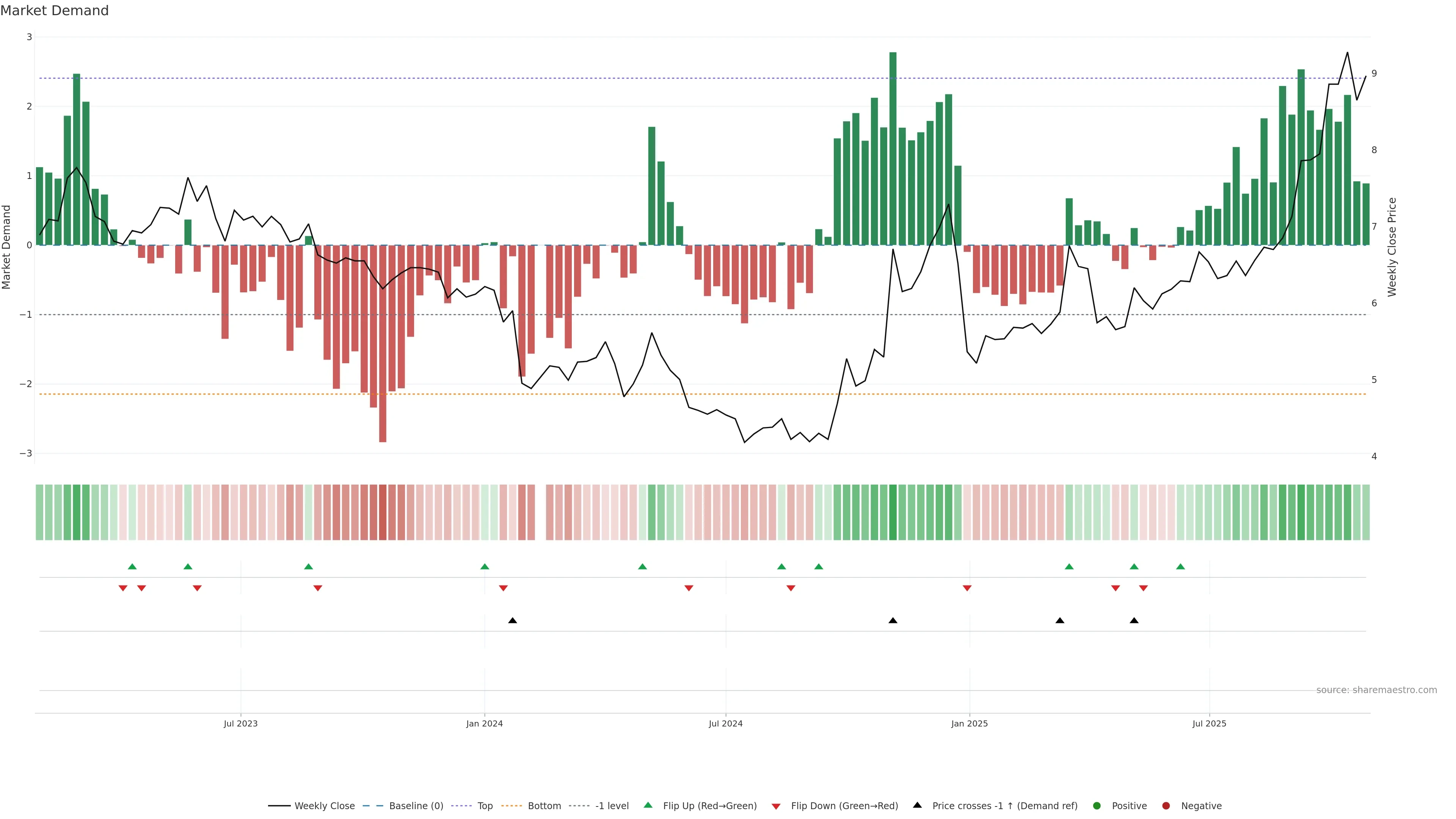Click the Flip Up green triangle legend icon

648,805
